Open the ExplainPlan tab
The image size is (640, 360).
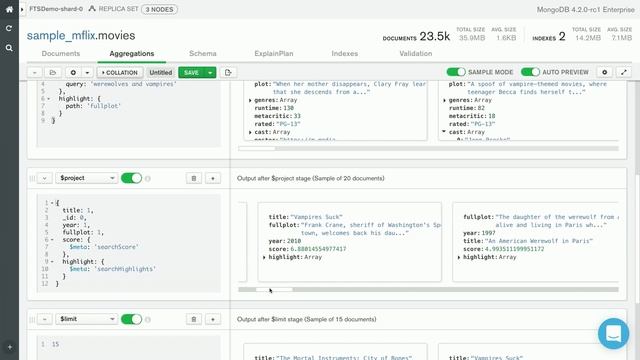273,53
